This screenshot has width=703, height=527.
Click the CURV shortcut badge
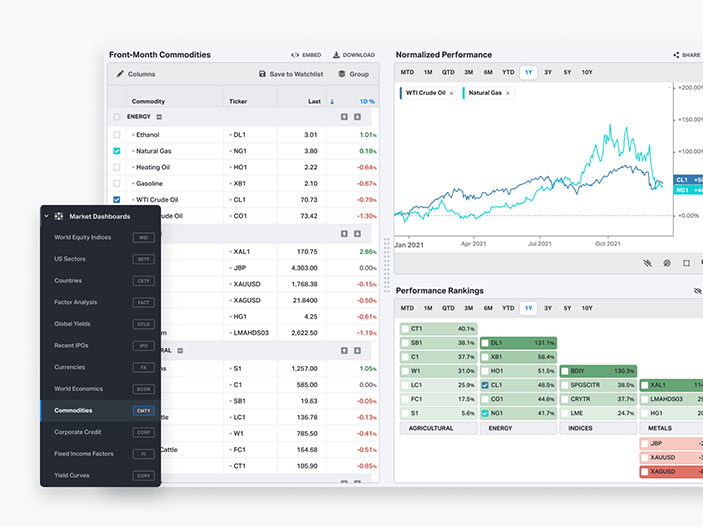click(143, 475)
